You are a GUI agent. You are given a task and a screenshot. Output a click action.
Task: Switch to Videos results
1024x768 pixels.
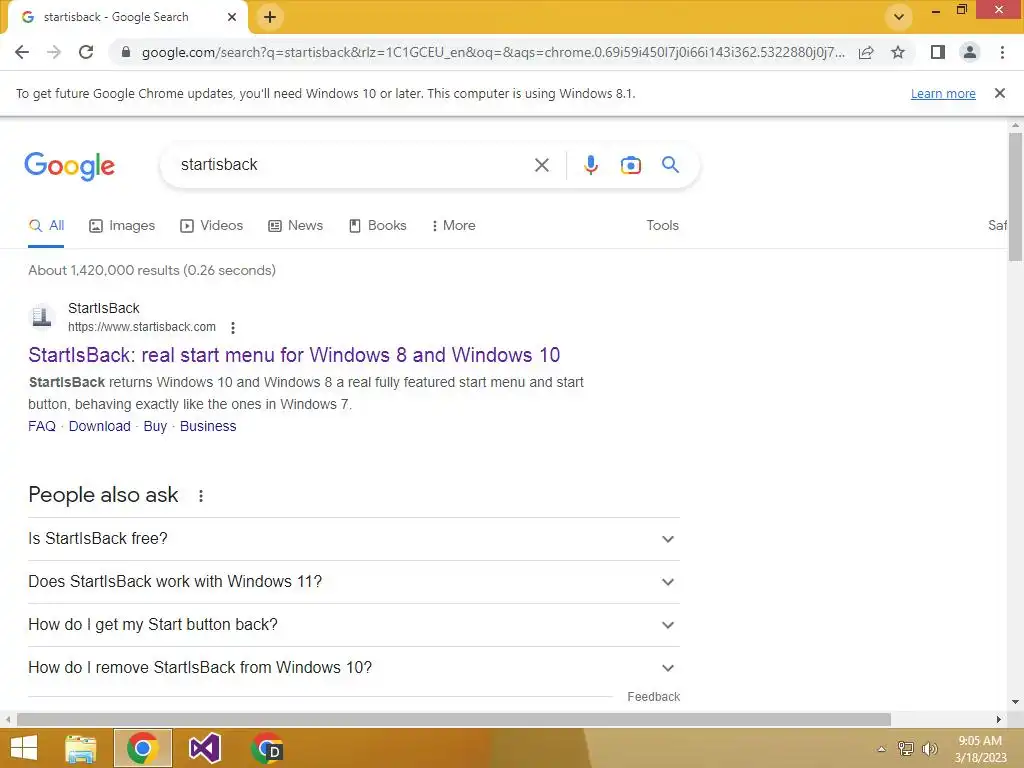(x=212, y=225)
